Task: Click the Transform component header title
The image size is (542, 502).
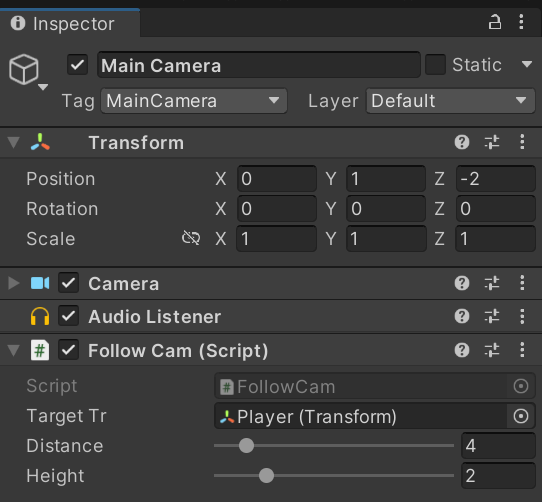Action: 136,142
